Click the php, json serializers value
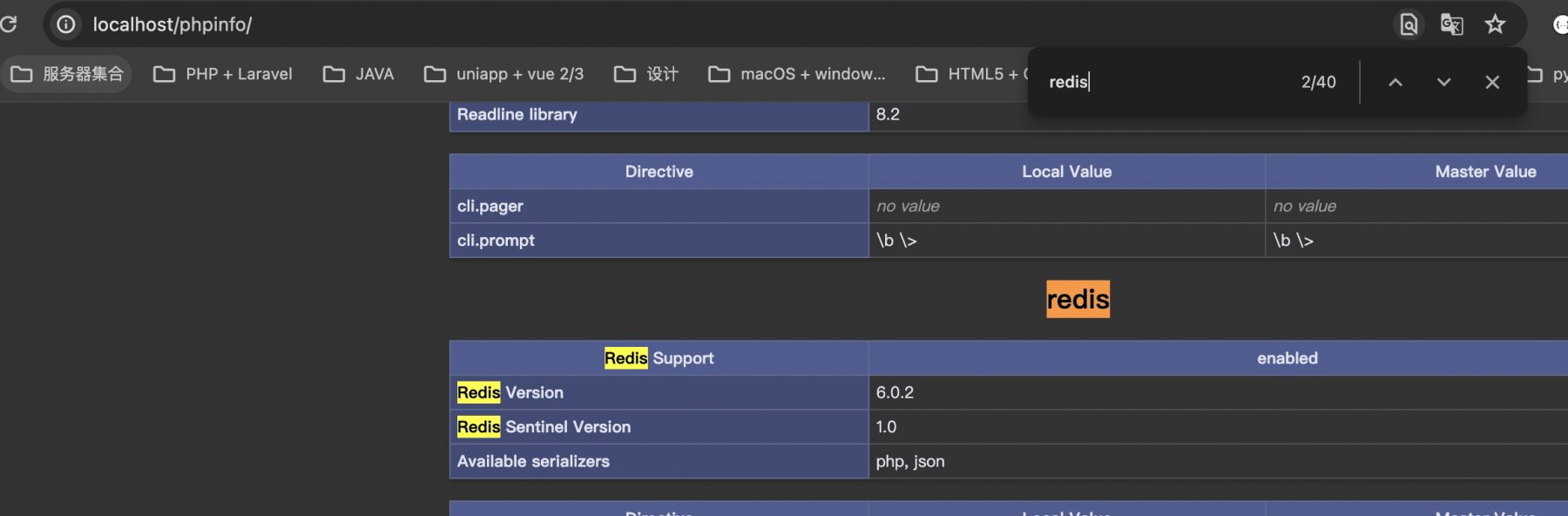Screen dimensions: 1568x516 [x=910, y=461]
